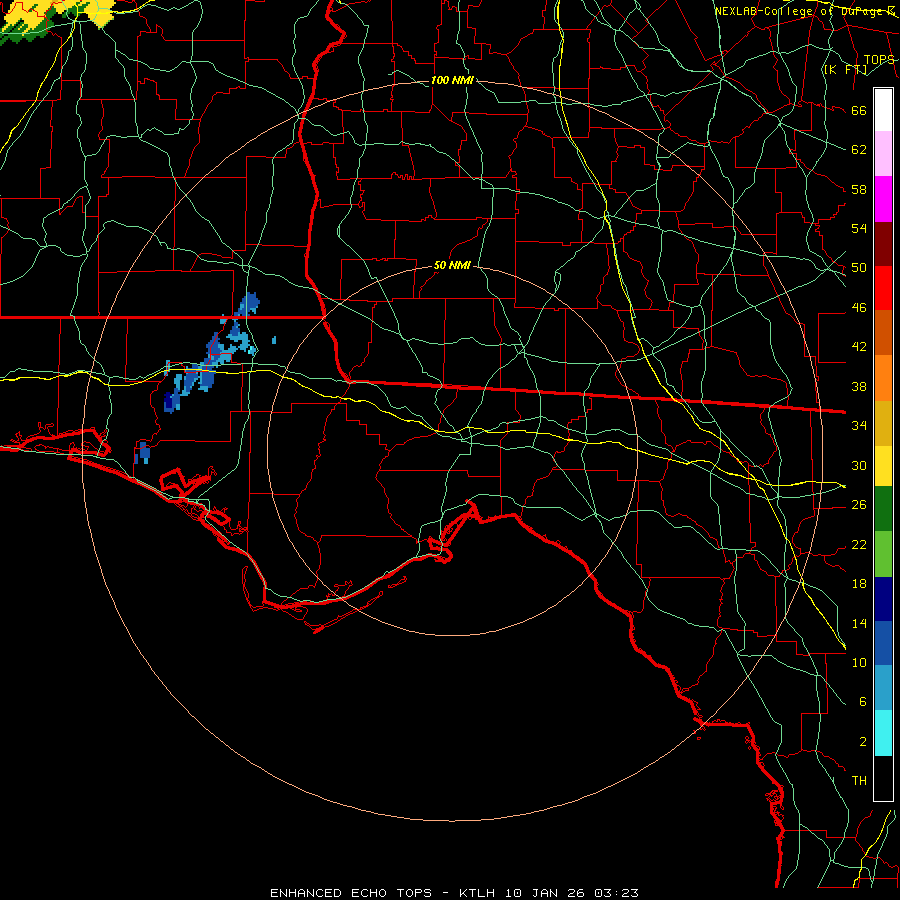The height and width of the screenshot is (900, 900).
Task: Click the 10 legend value
Action: [859, 662]
